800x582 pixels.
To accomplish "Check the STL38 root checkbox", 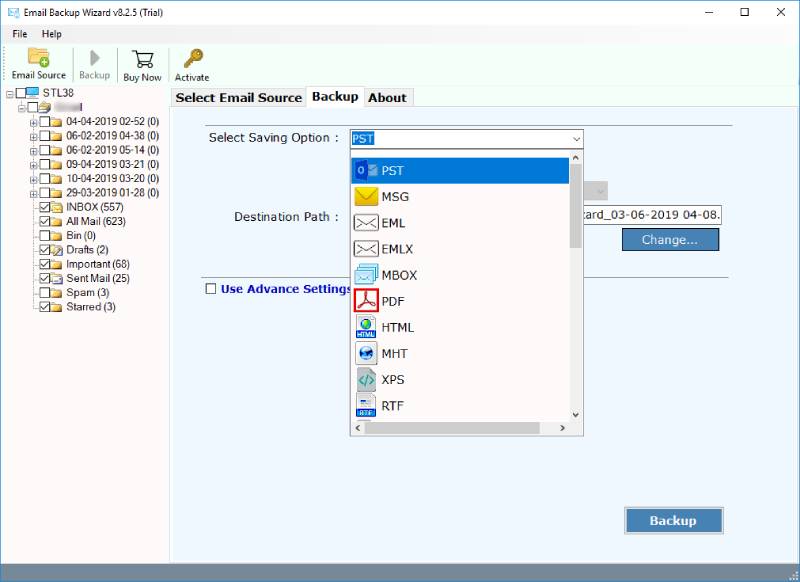I will (21, 93).
